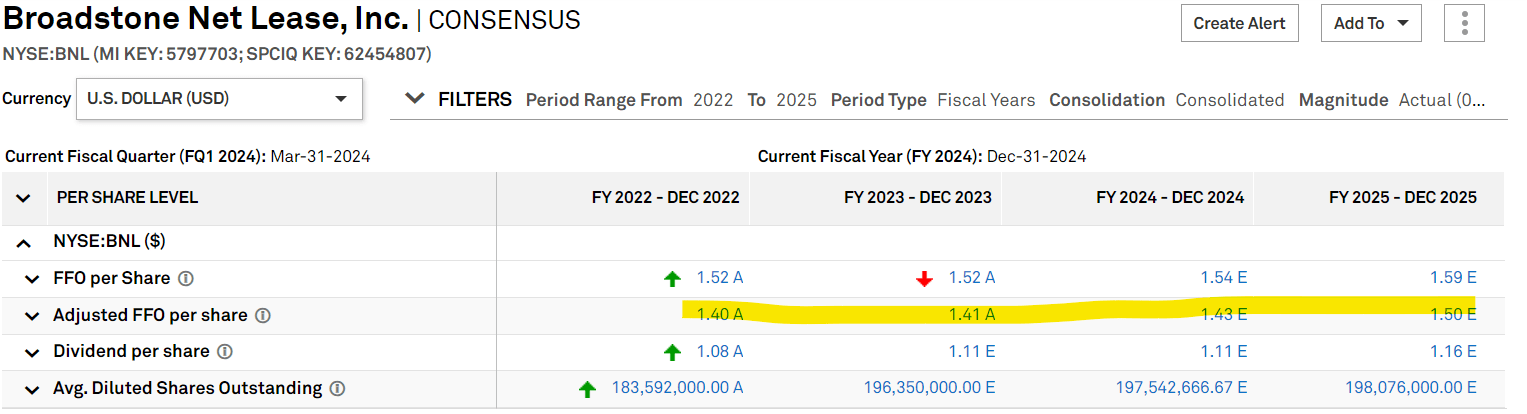Click info icon next to Dividend per share
Screen dimensions: 1527x414
point(225,352)
